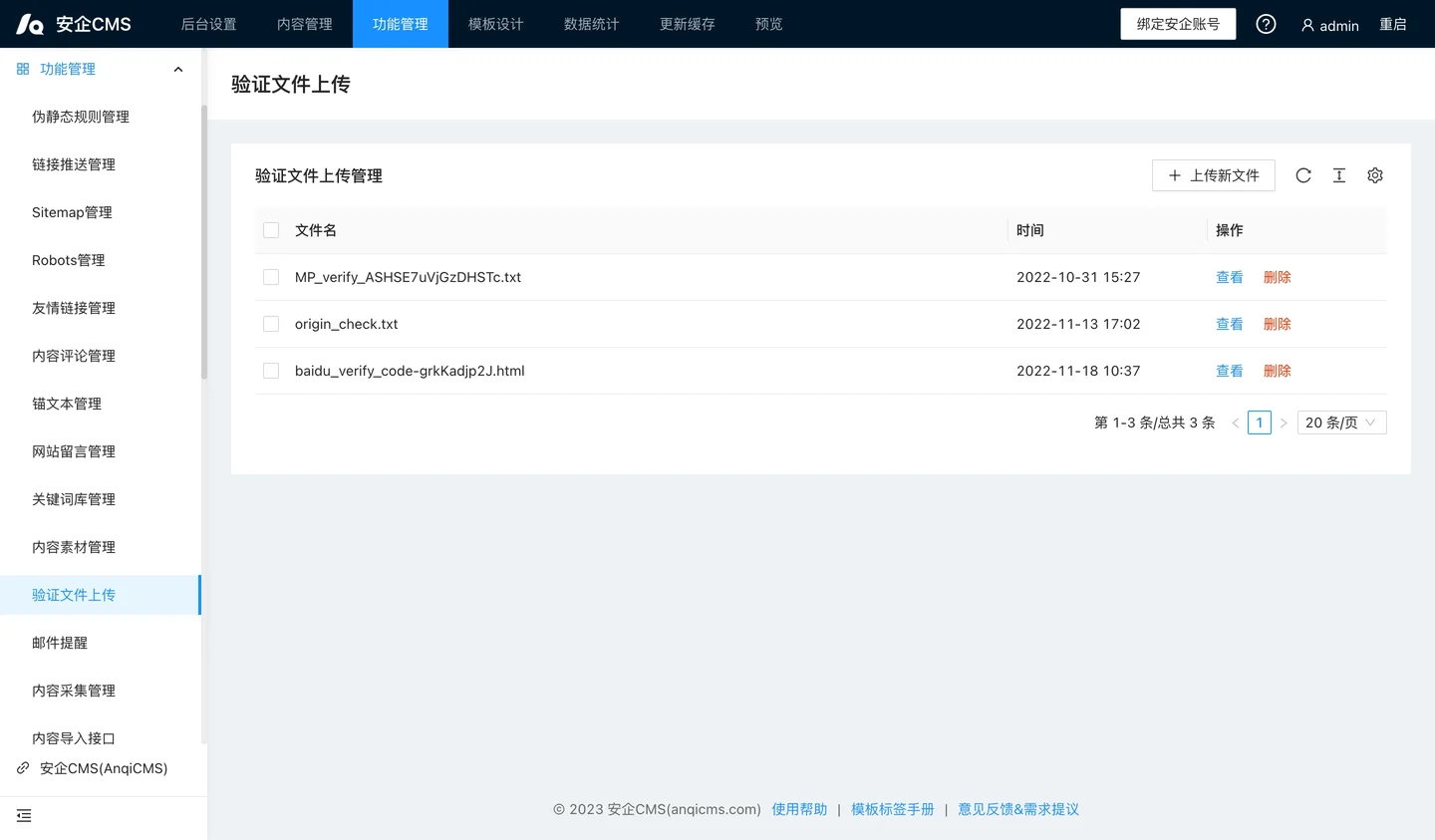The height and width of the screenshot is (840, 1435).
Task: Refresh the file list with reload icon
Action: pos(1303,175)
